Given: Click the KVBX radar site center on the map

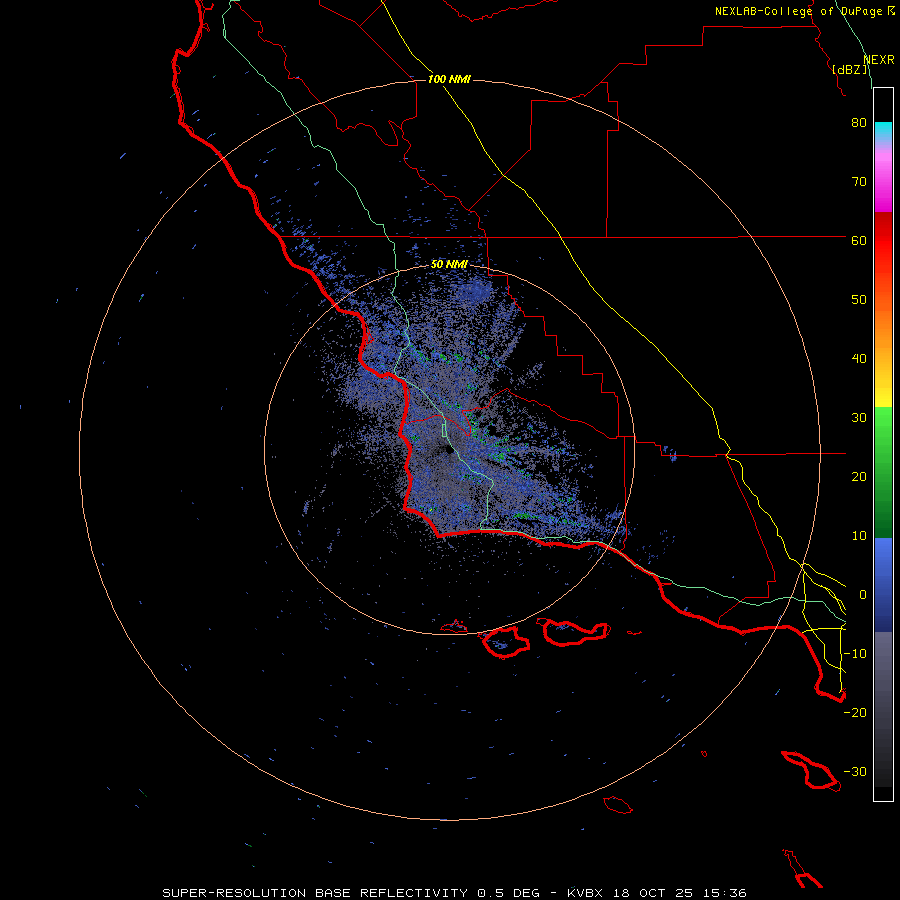Looking at the screenshot, I should (x=449, y=450).
